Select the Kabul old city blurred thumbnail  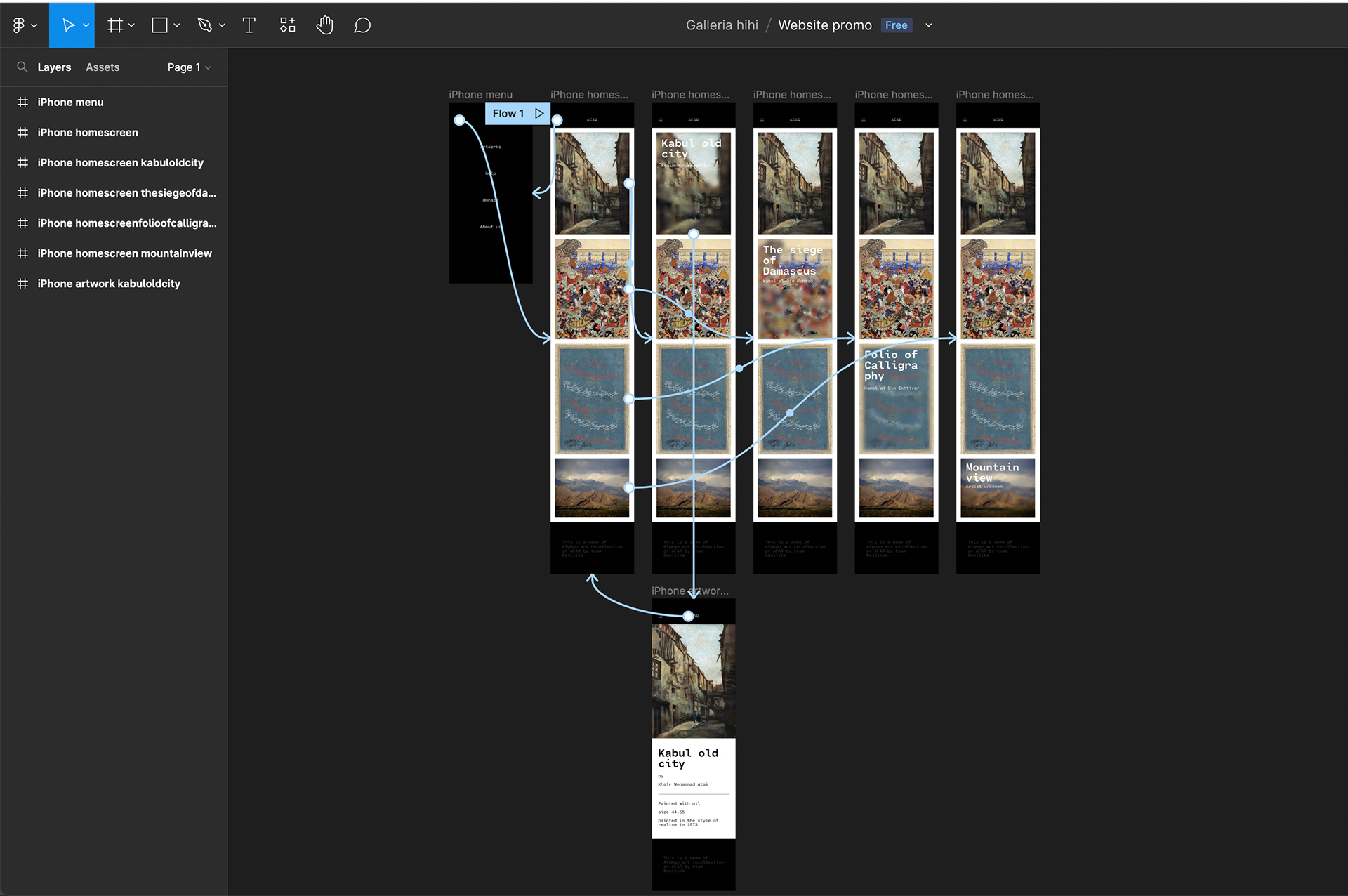pyautogui.click(x=693, y=183)
